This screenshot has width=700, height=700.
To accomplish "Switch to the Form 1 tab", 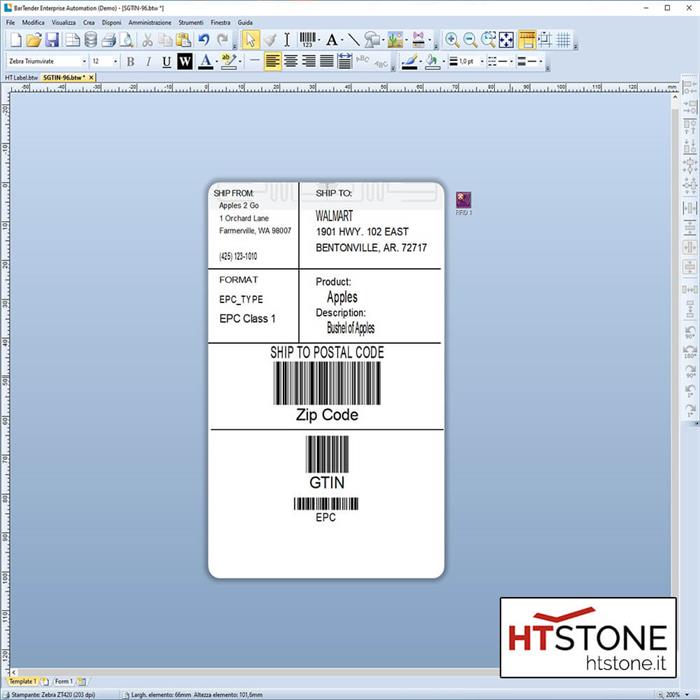I will tap(63, 681).
